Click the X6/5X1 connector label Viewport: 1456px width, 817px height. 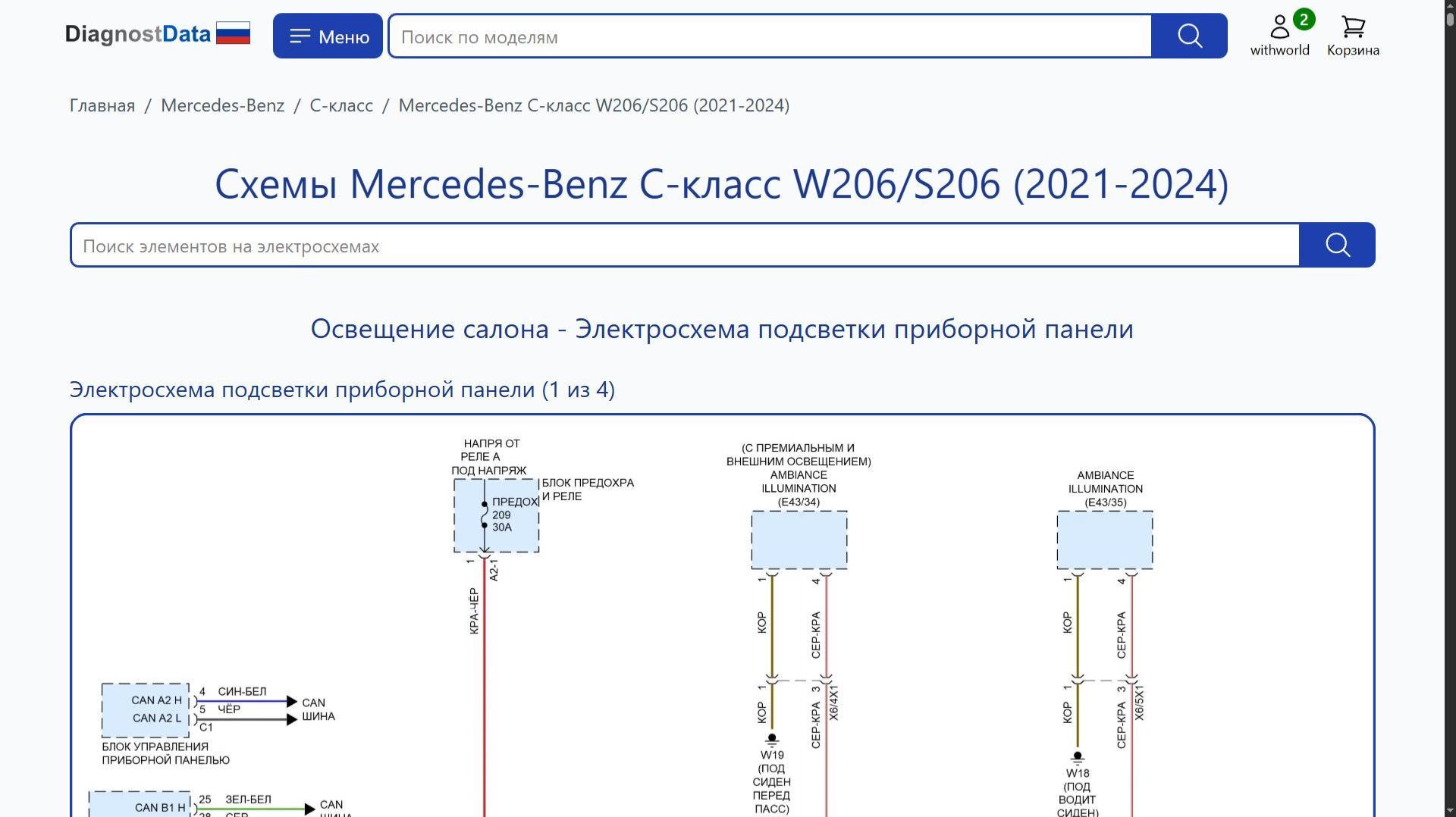1139,703
